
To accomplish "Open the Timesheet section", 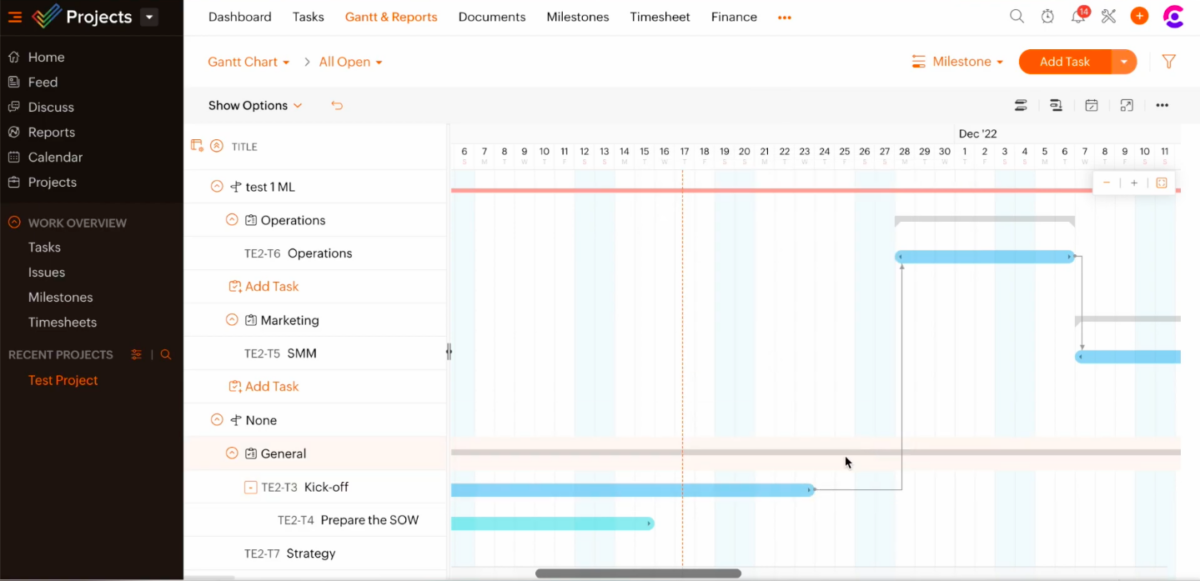I will tap(660, 17).
